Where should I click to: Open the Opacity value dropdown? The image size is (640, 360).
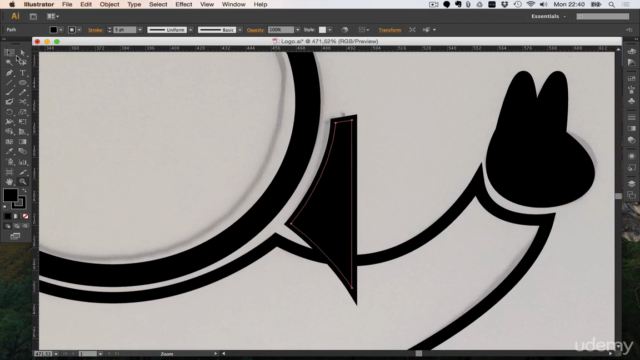pos(298,30)
